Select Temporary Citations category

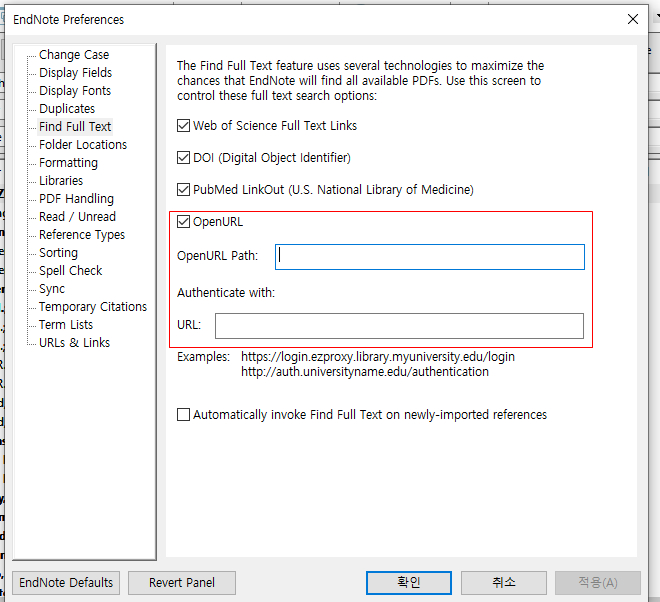point(93,307)
